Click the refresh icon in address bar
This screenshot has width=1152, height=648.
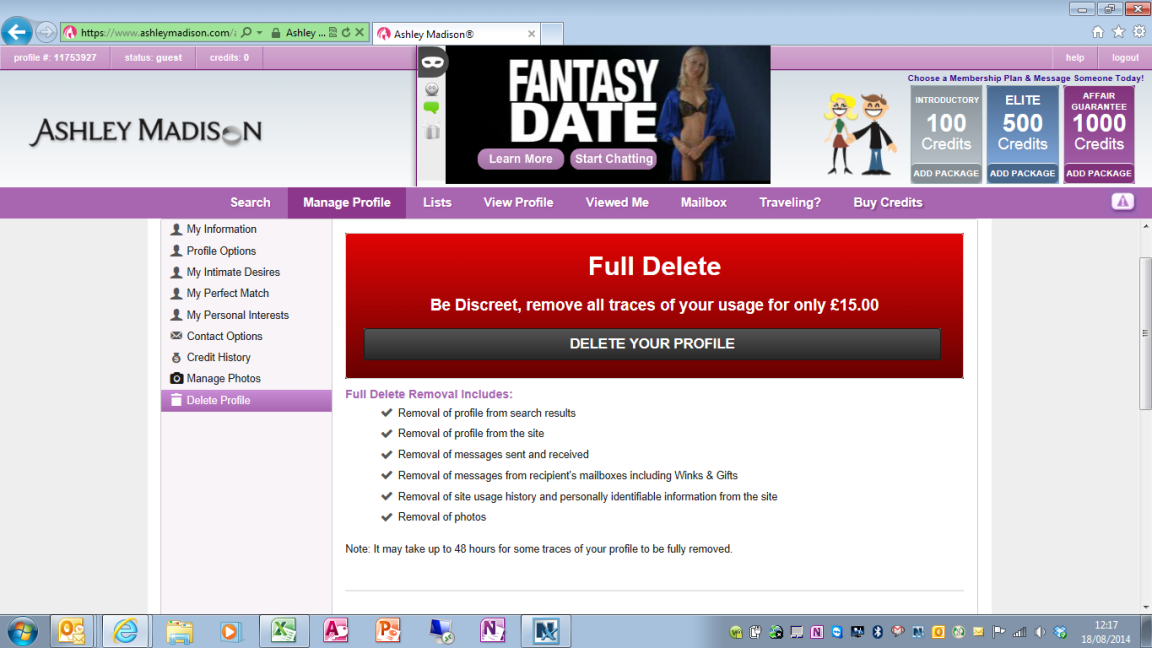click(x=346, y=33)
